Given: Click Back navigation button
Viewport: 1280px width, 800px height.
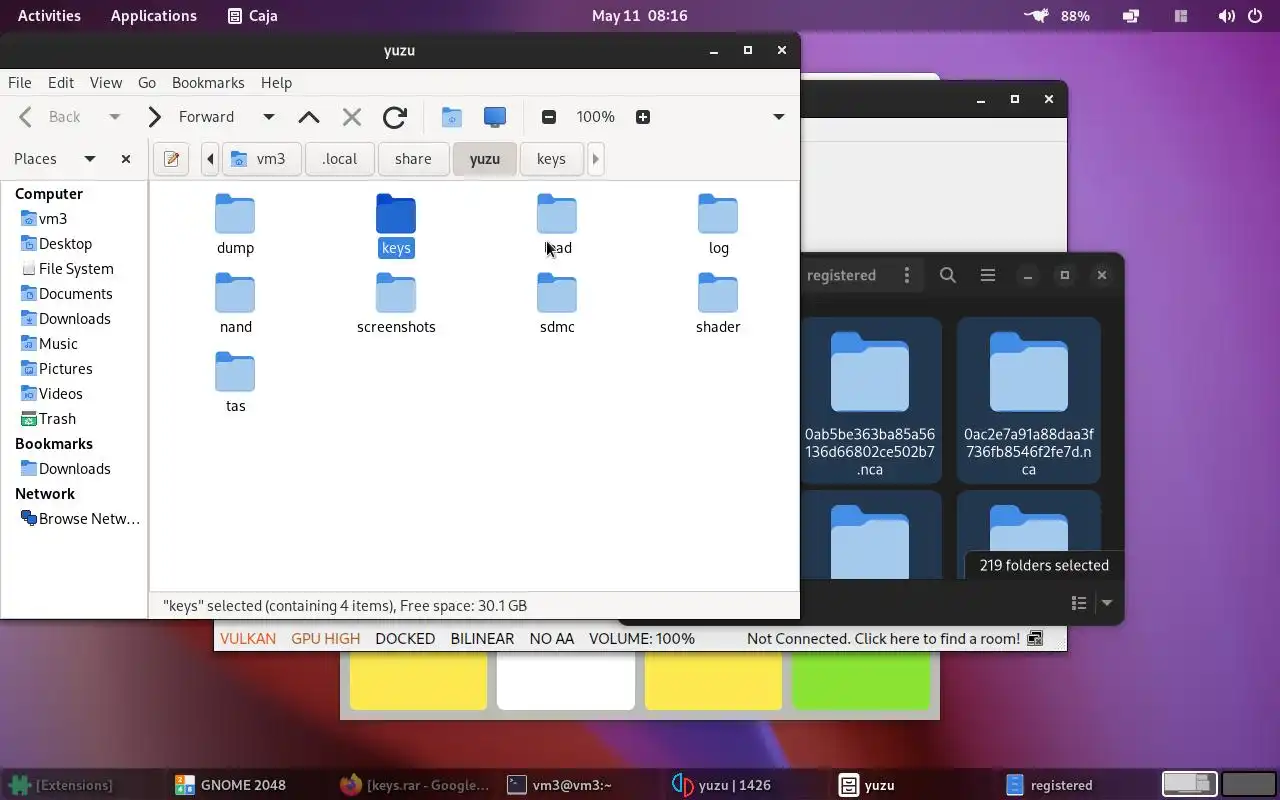Looking at the screenshot, I should click(x=52, y=117).
